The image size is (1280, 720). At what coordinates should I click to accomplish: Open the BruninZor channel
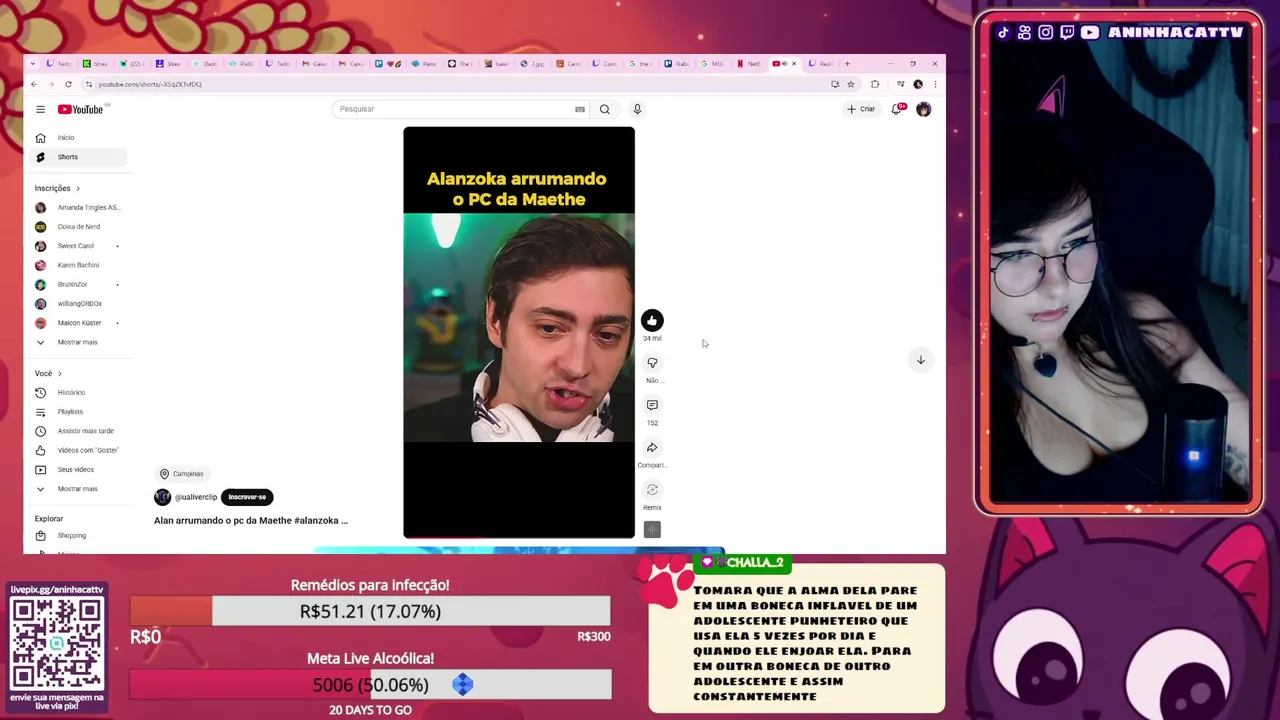(x=80, y=284)
